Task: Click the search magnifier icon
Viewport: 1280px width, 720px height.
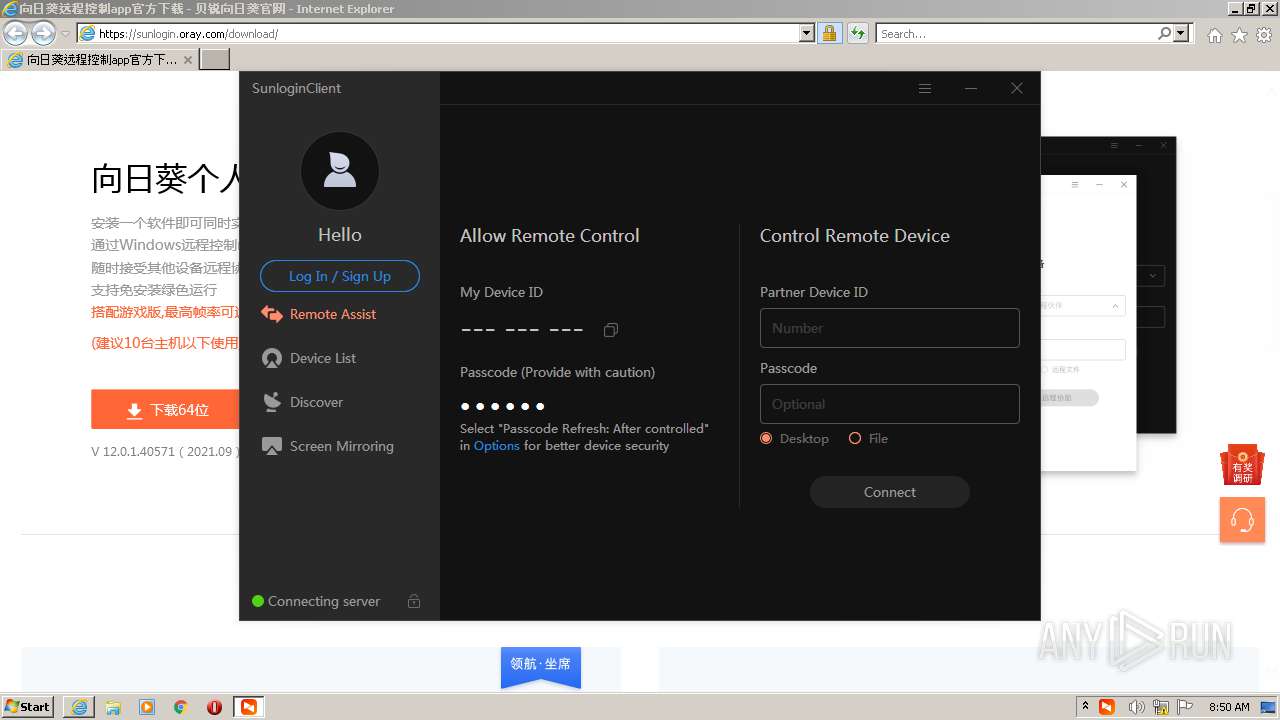Action: click(x=1164, y=33)
